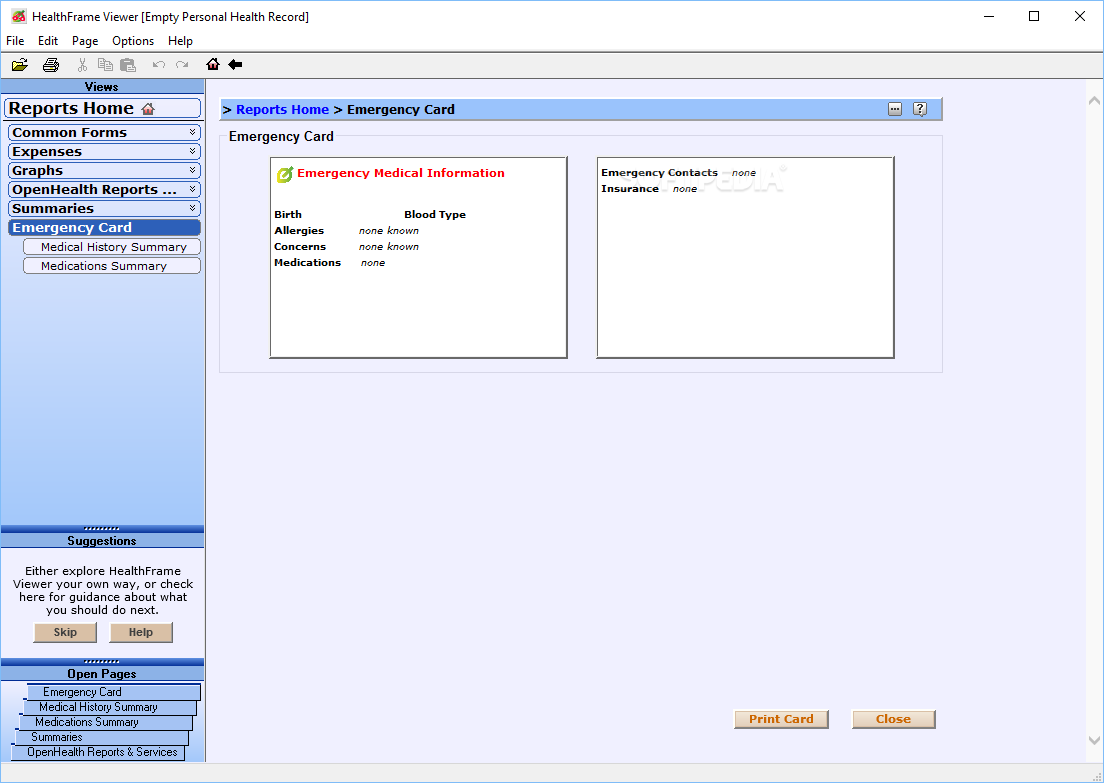Open the Help menu
The height and width of the screenshot is (783, 1104).
(x=180, y=41)
